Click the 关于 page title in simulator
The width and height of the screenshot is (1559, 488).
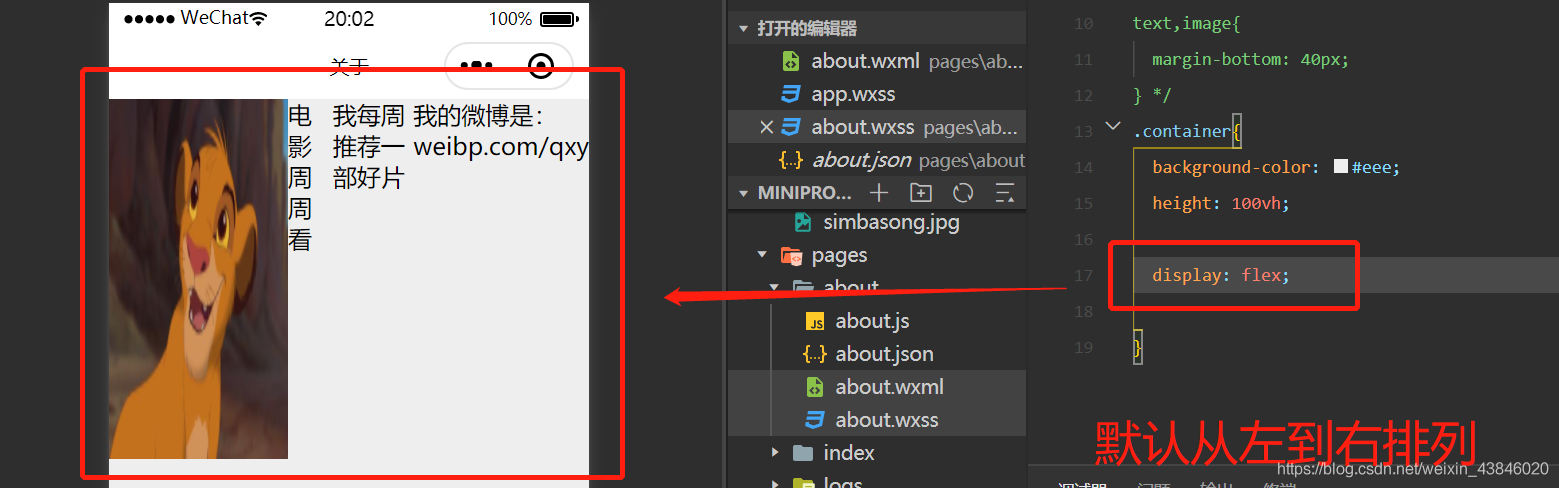pyautogui.click(x=349, y=67)
